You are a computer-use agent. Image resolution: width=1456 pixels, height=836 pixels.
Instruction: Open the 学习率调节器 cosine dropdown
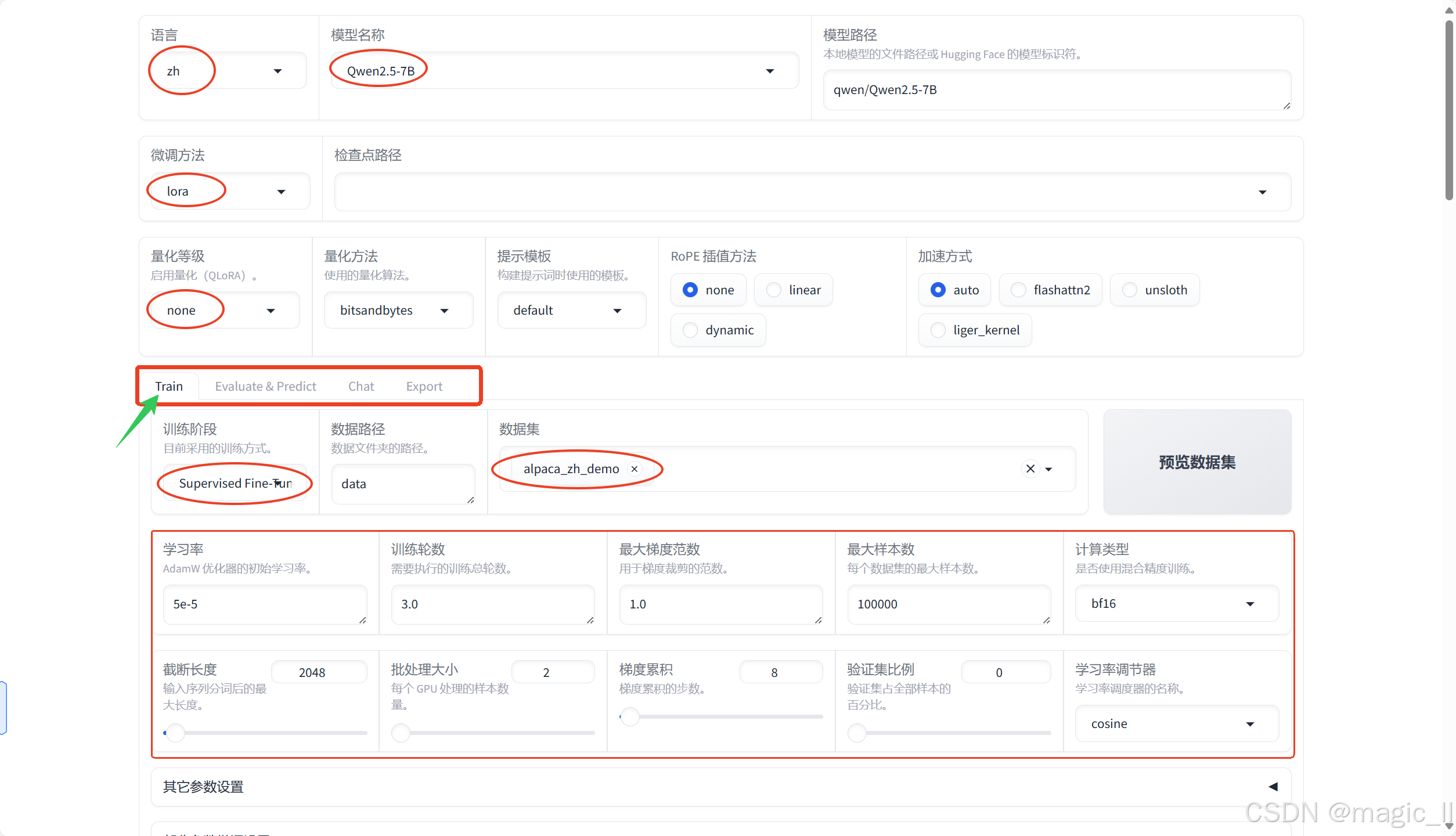coord(1177,723)
